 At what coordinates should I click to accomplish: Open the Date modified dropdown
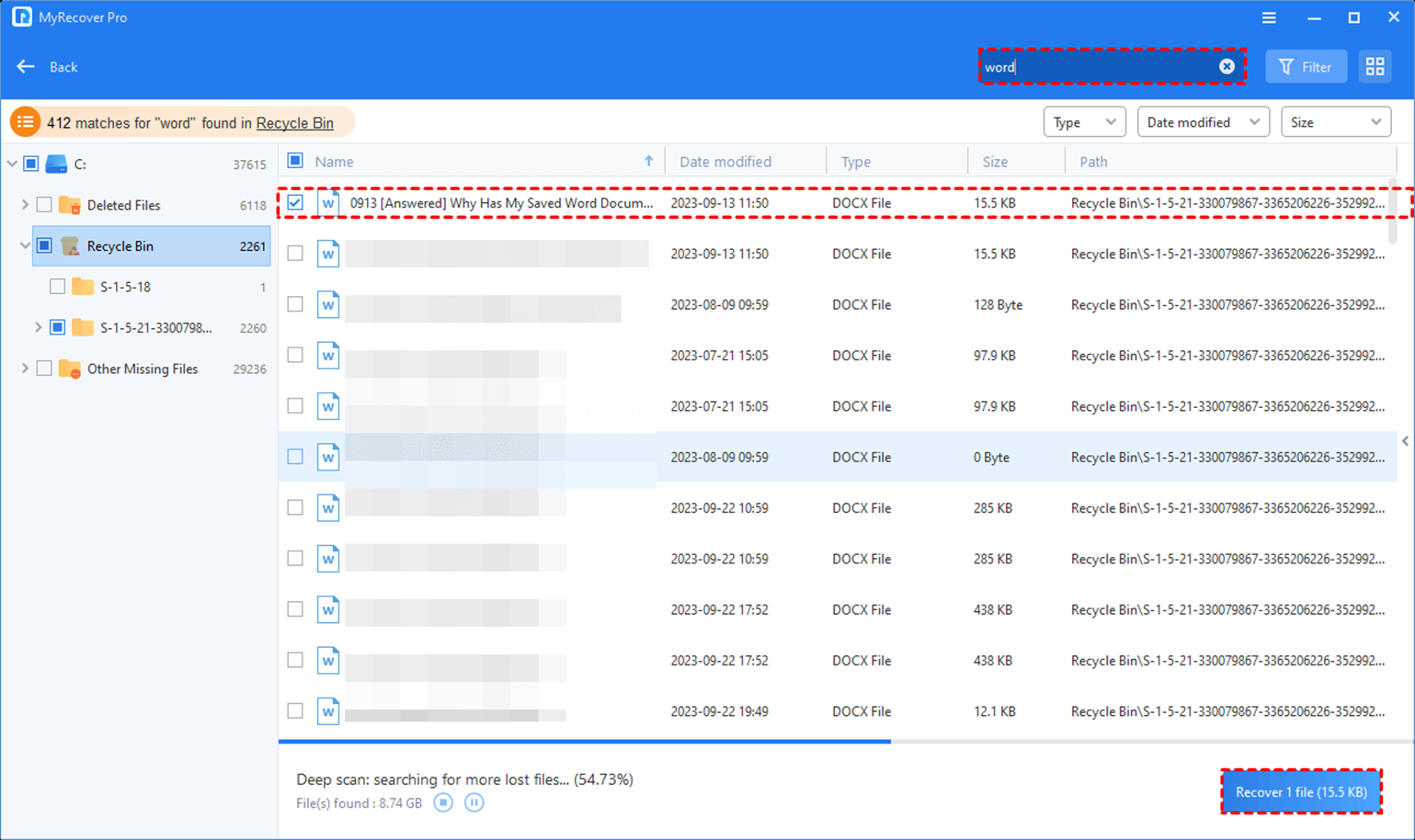coord(1203,122)
